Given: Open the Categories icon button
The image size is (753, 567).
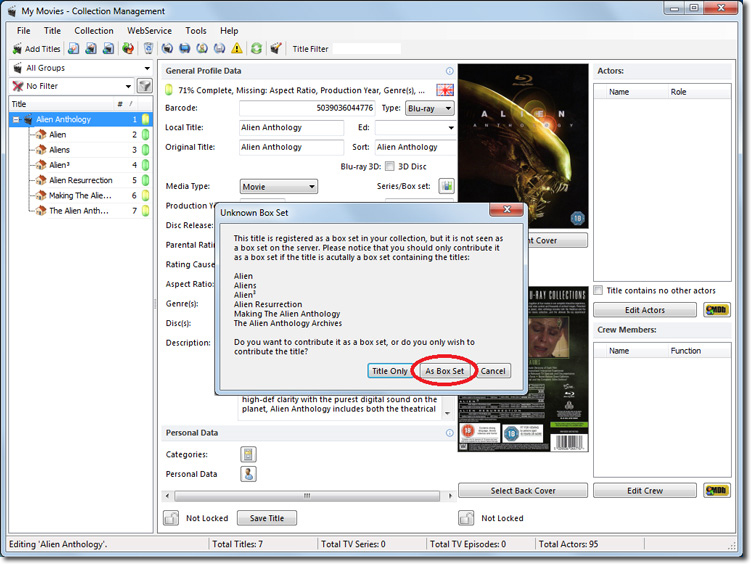Looking at the screenshot, I should [x=248, y=454].
